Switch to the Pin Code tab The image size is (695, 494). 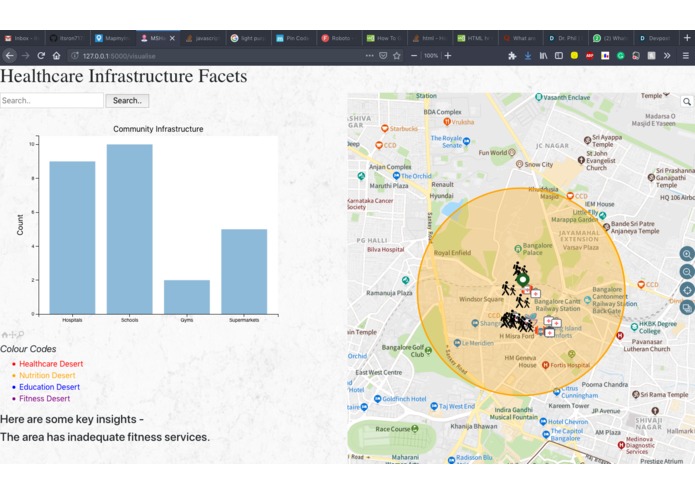[293, 39]
